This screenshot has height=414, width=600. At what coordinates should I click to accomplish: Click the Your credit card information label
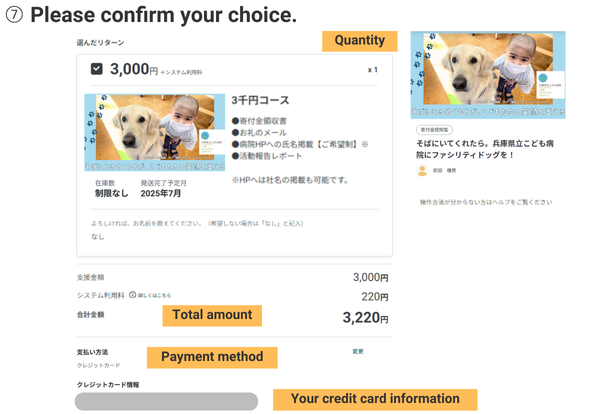click(375, 398)
